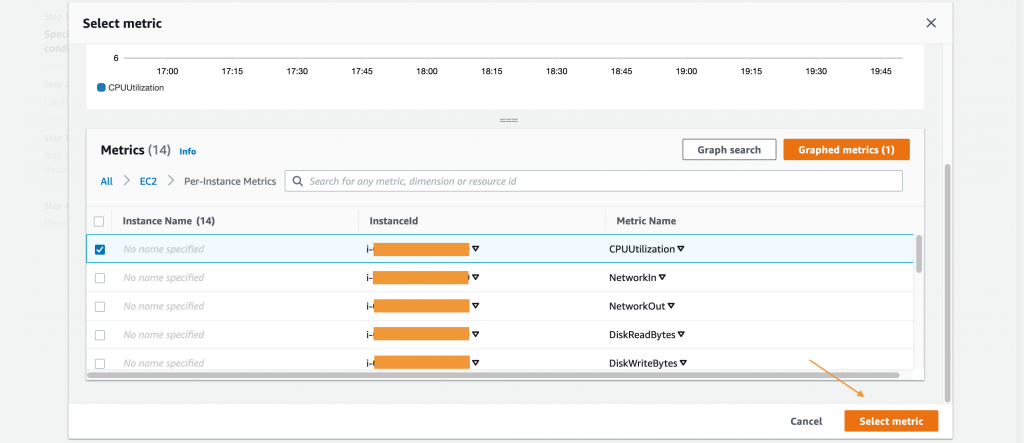The height and width of the screenshot is (443, 1024).
Task: Check the DiskReadBytes row checkbox
Action: [100, 335]
